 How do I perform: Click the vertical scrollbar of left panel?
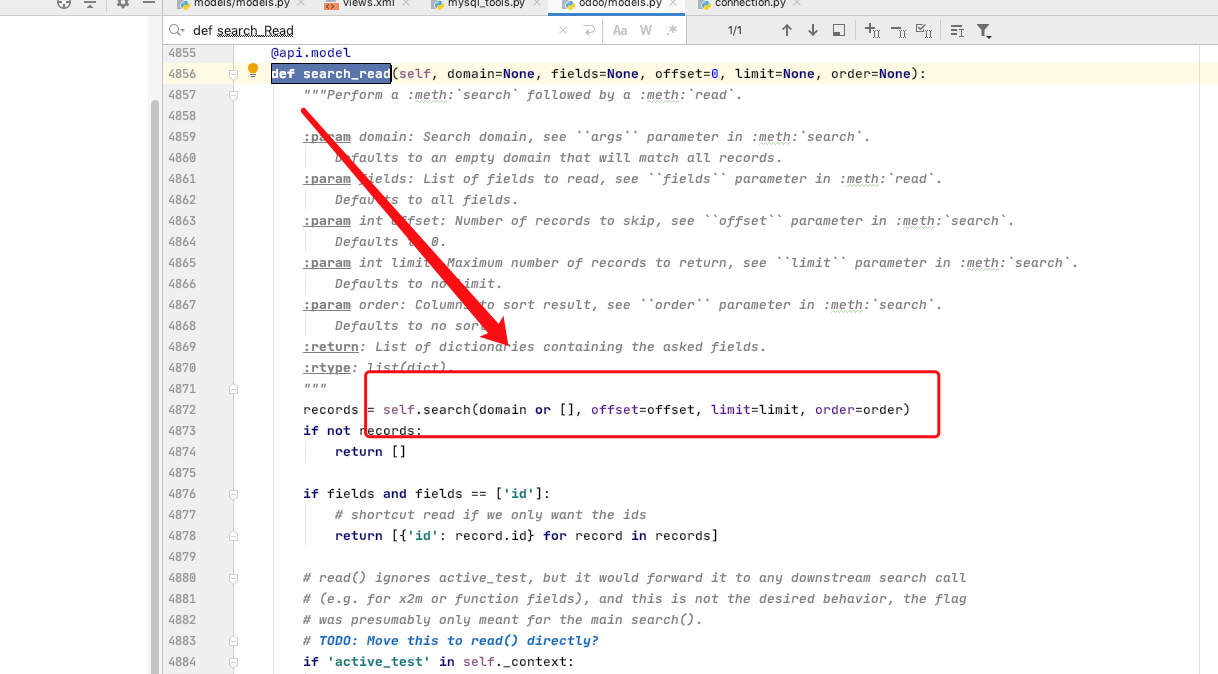tap(154, 385)
